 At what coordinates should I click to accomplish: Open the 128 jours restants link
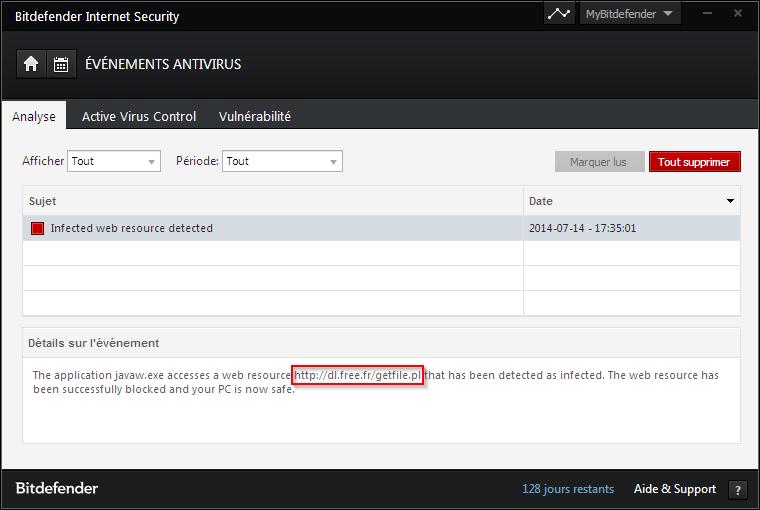(x=568, y=489)
